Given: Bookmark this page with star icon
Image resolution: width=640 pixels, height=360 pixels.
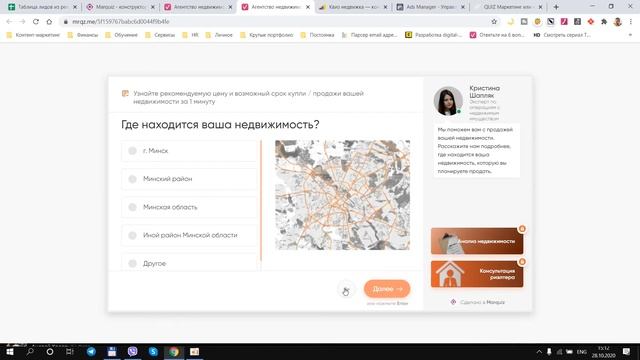Looking at the screenshot, I should tap(494, 22).
